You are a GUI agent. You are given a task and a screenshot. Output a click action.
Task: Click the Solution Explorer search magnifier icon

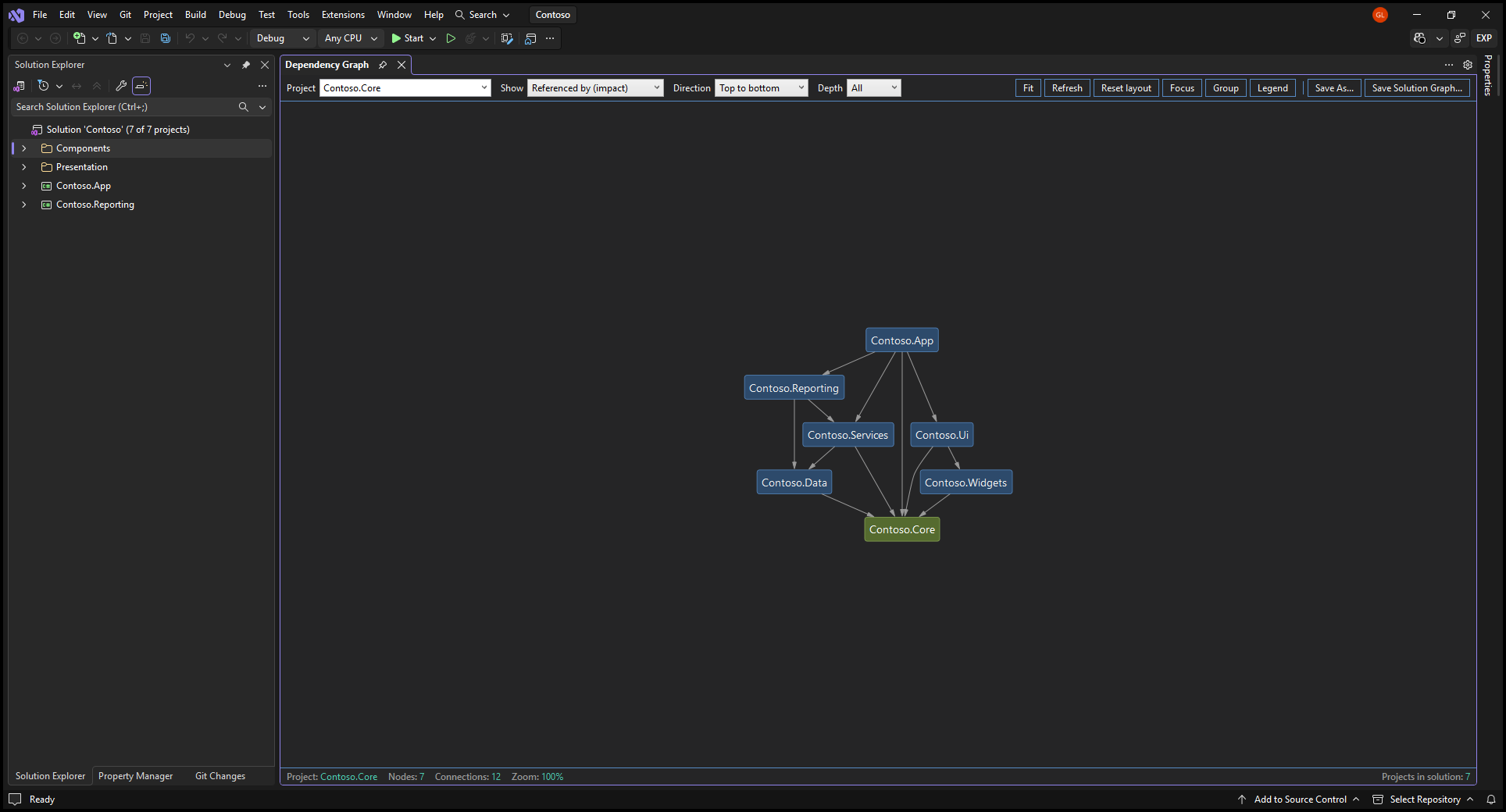coord(244,107)
